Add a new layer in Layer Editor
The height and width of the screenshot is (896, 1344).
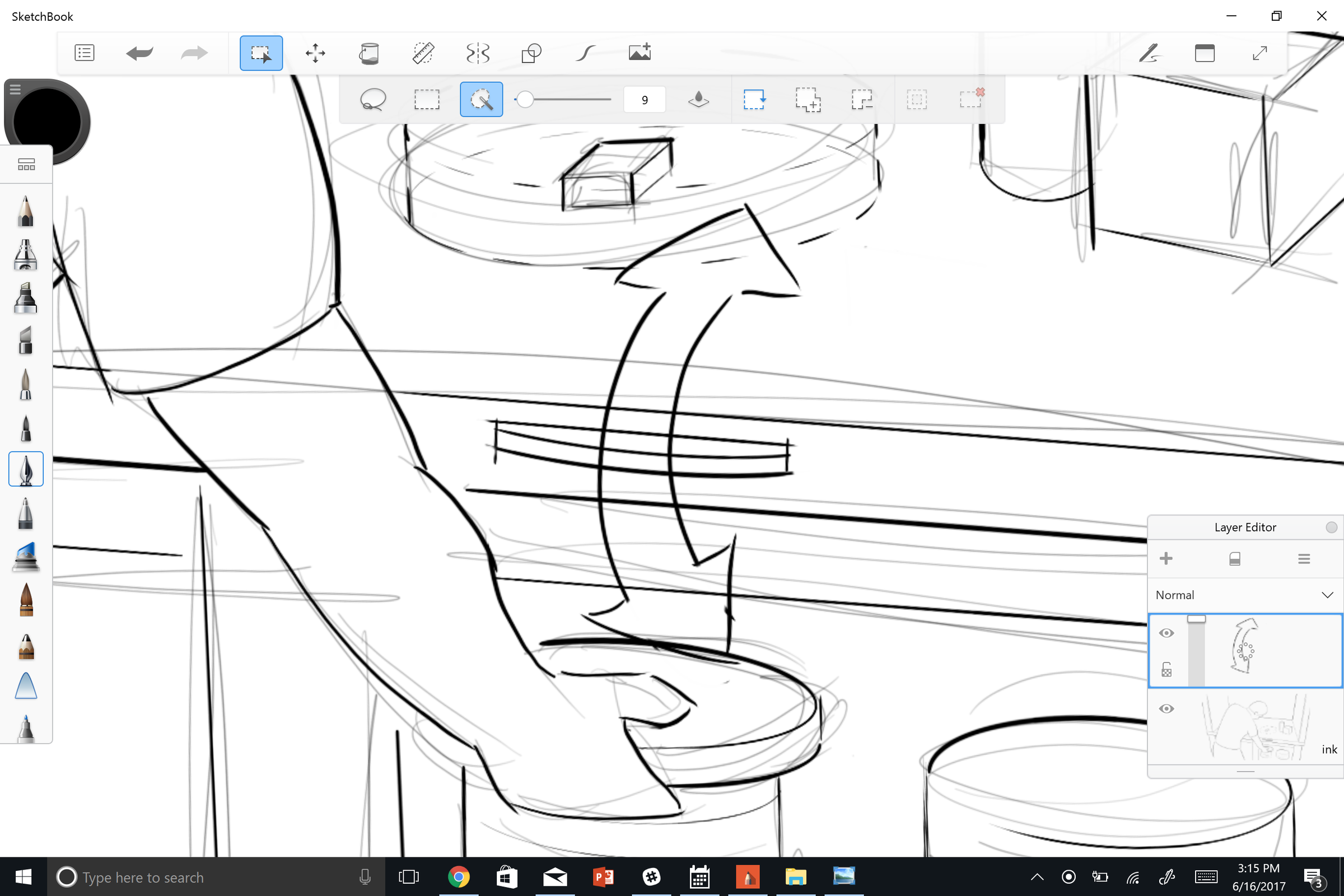click(1166, 558)
